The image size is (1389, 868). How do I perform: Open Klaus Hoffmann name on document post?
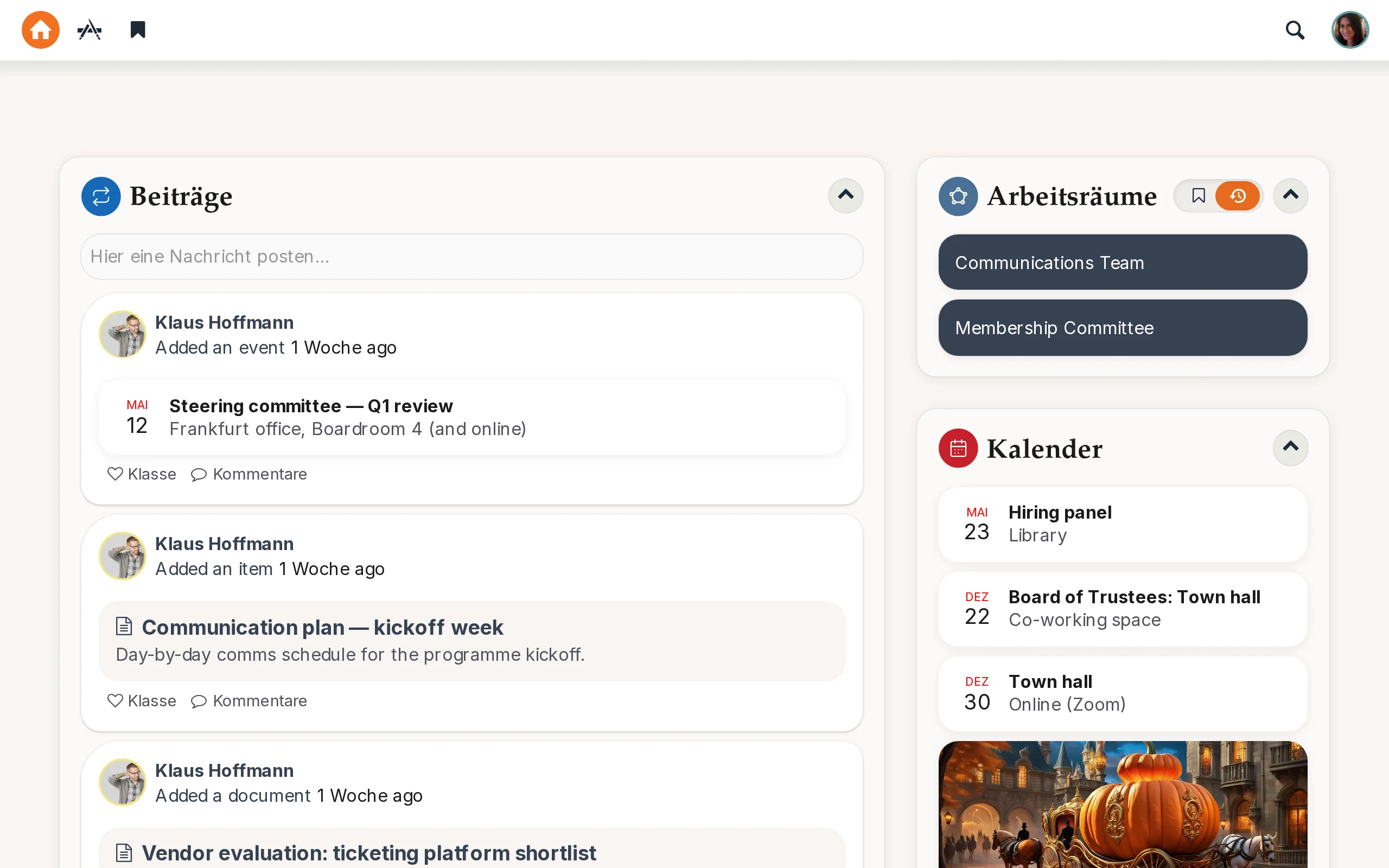click(x=225, y=770)
